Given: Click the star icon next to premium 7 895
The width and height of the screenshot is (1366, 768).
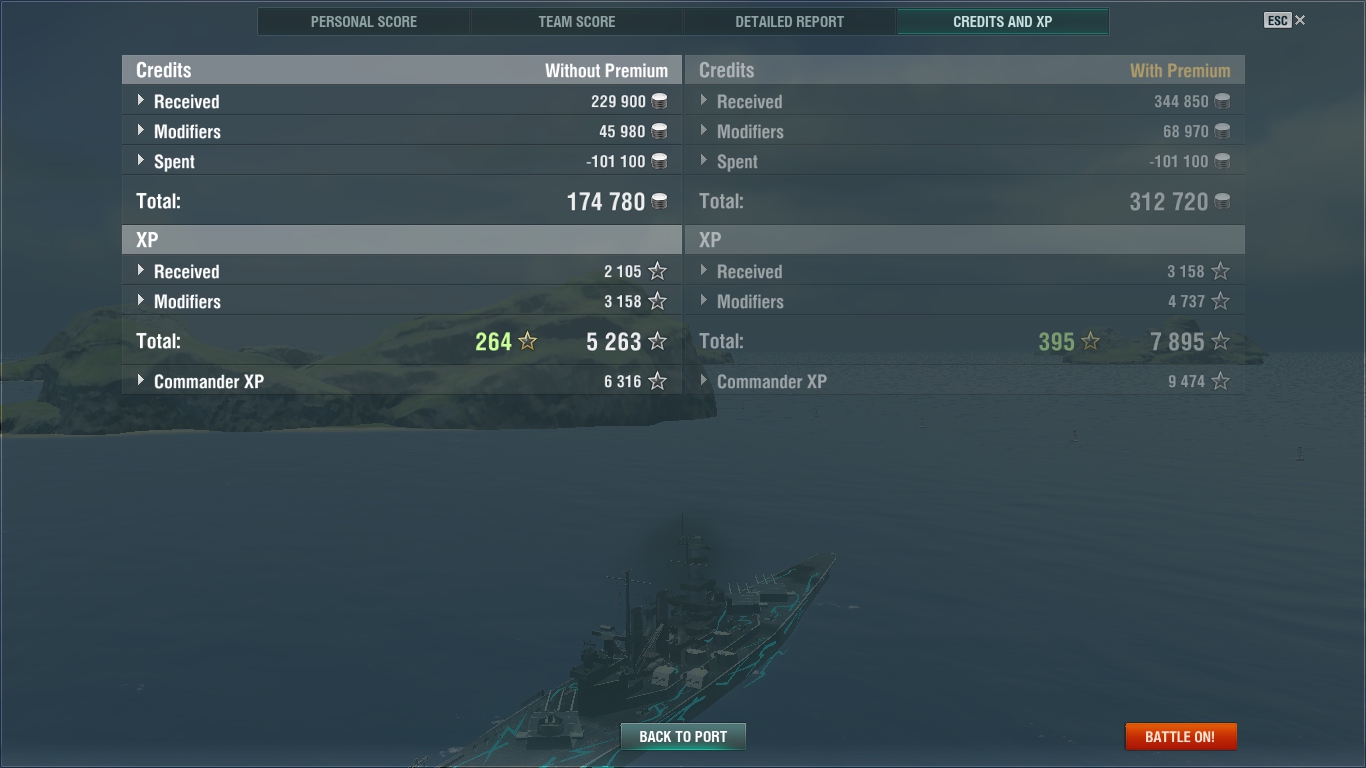Looking at the screenshot, I should click(1220, 341).
